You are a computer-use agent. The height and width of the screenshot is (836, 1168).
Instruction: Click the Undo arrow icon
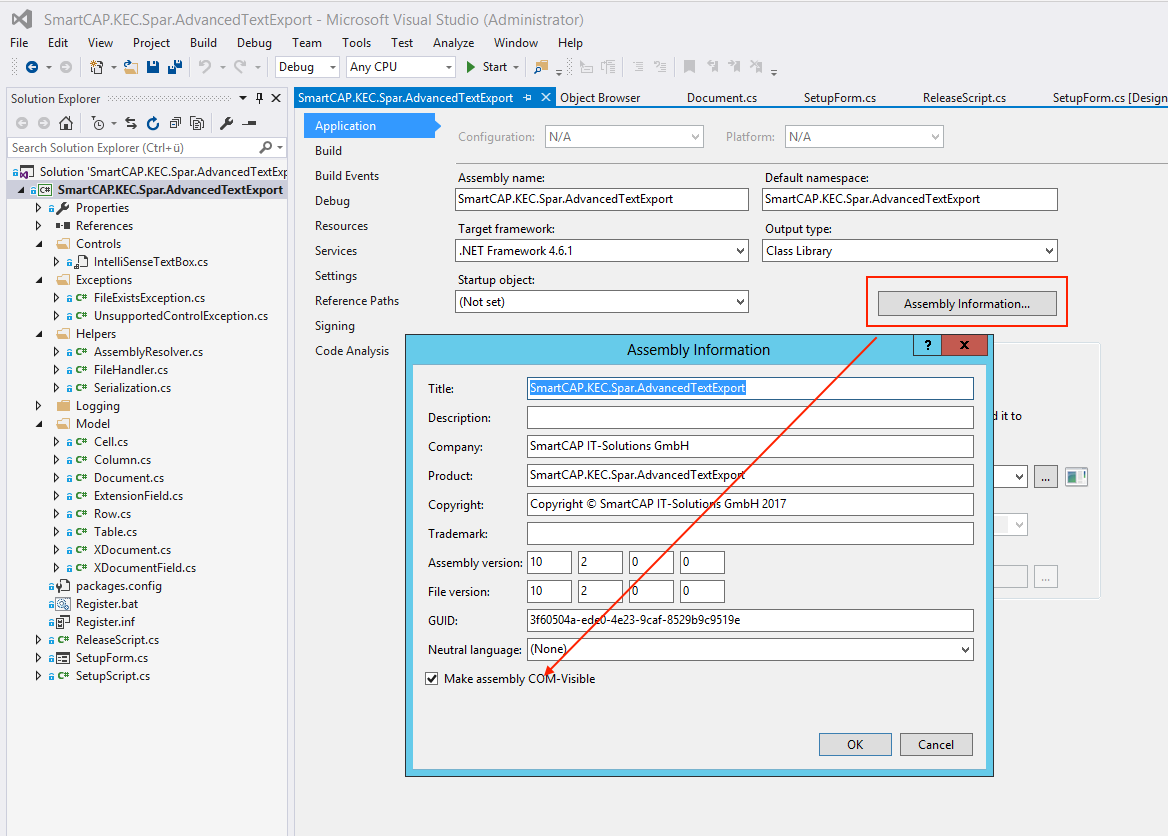click(204, 67)
